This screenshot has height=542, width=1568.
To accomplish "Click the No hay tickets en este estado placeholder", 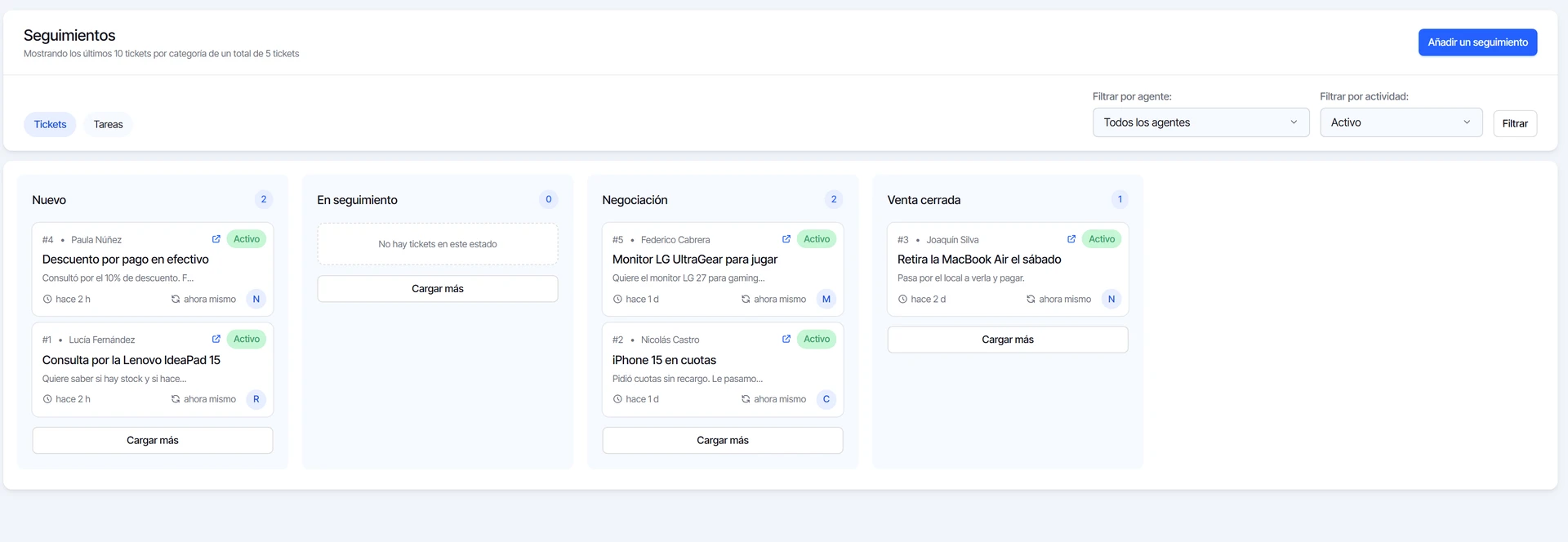I will point(438,244).
